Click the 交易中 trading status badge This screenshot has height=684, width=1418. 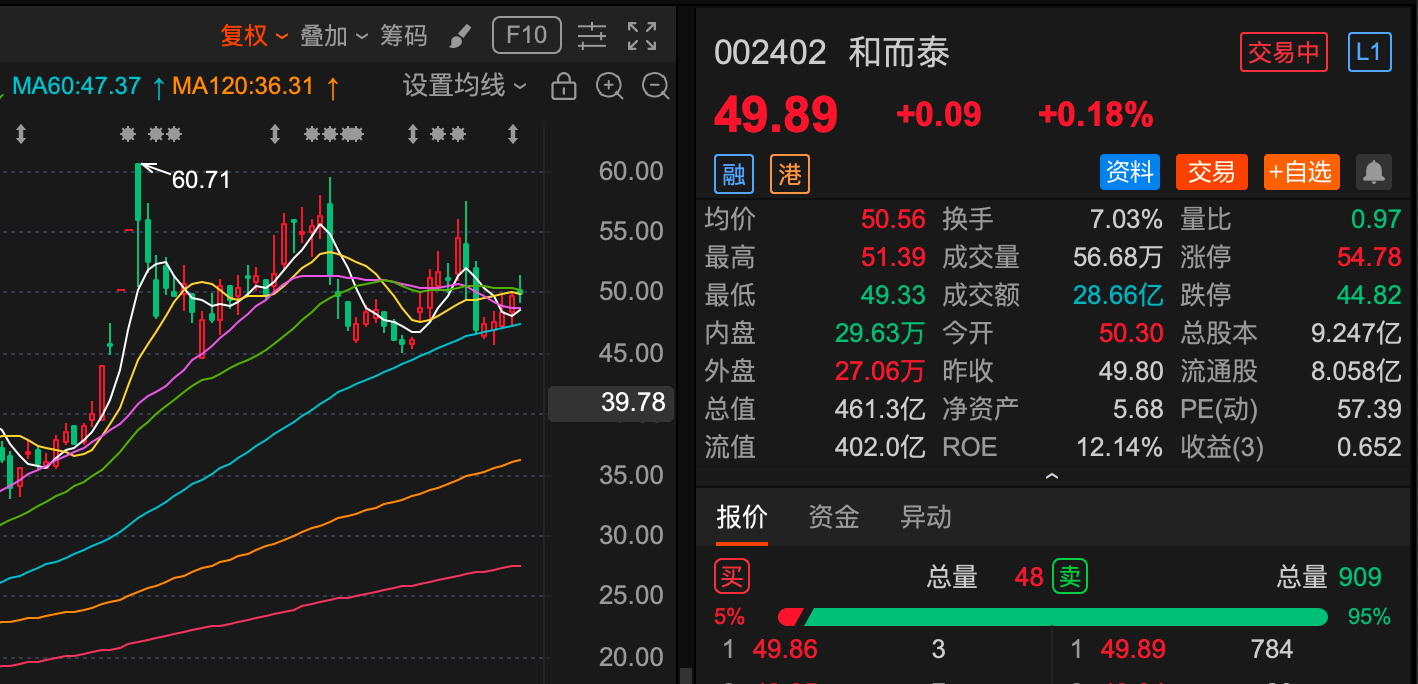(1284, 52)
